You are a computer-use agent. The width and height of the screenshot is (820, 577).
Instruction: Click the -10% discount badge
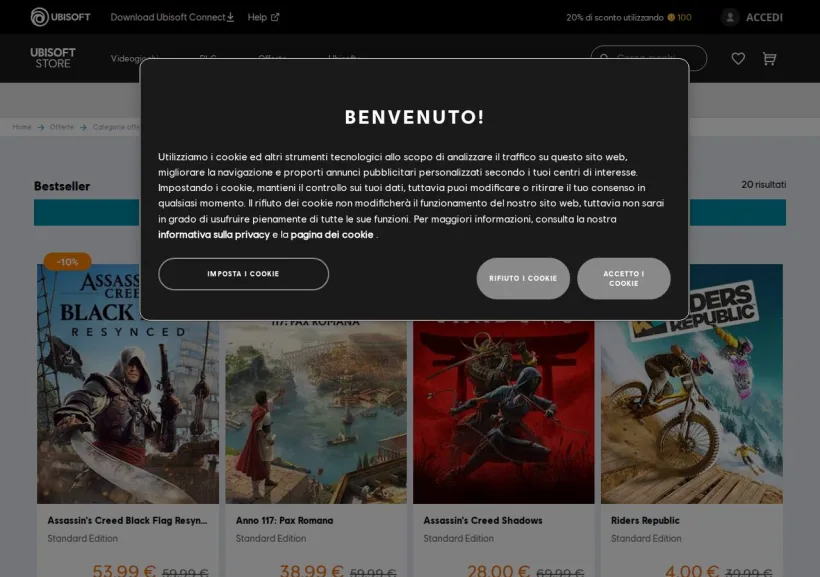click(67, 262)
